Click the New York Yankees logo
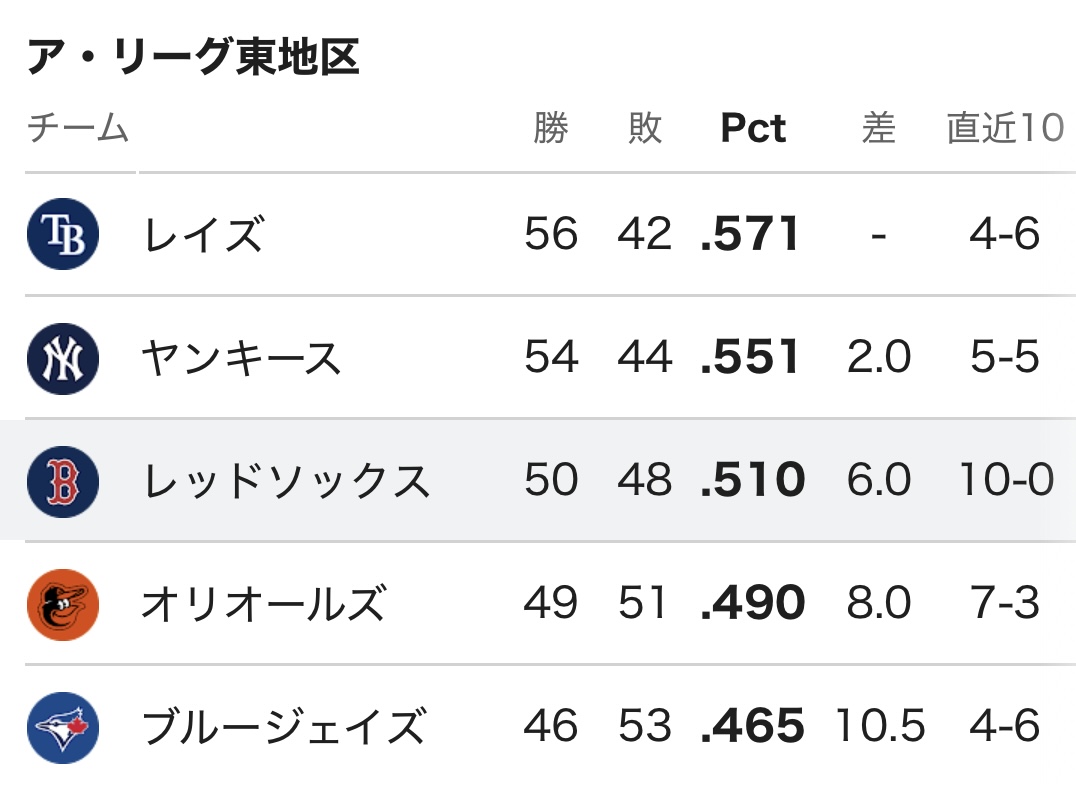Viewport: 1076px width, 807px height. click(63, 358)
